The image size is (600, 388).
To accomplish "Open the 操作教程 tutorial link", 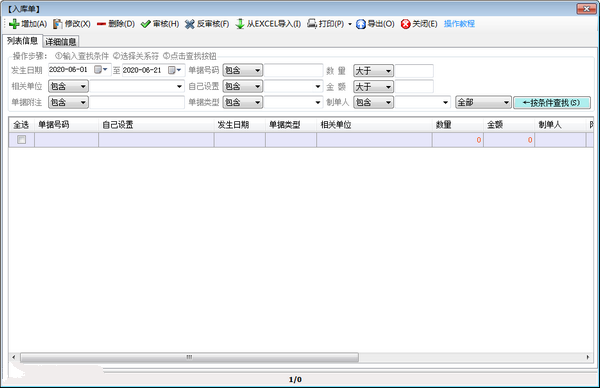I will coord(459,24).
